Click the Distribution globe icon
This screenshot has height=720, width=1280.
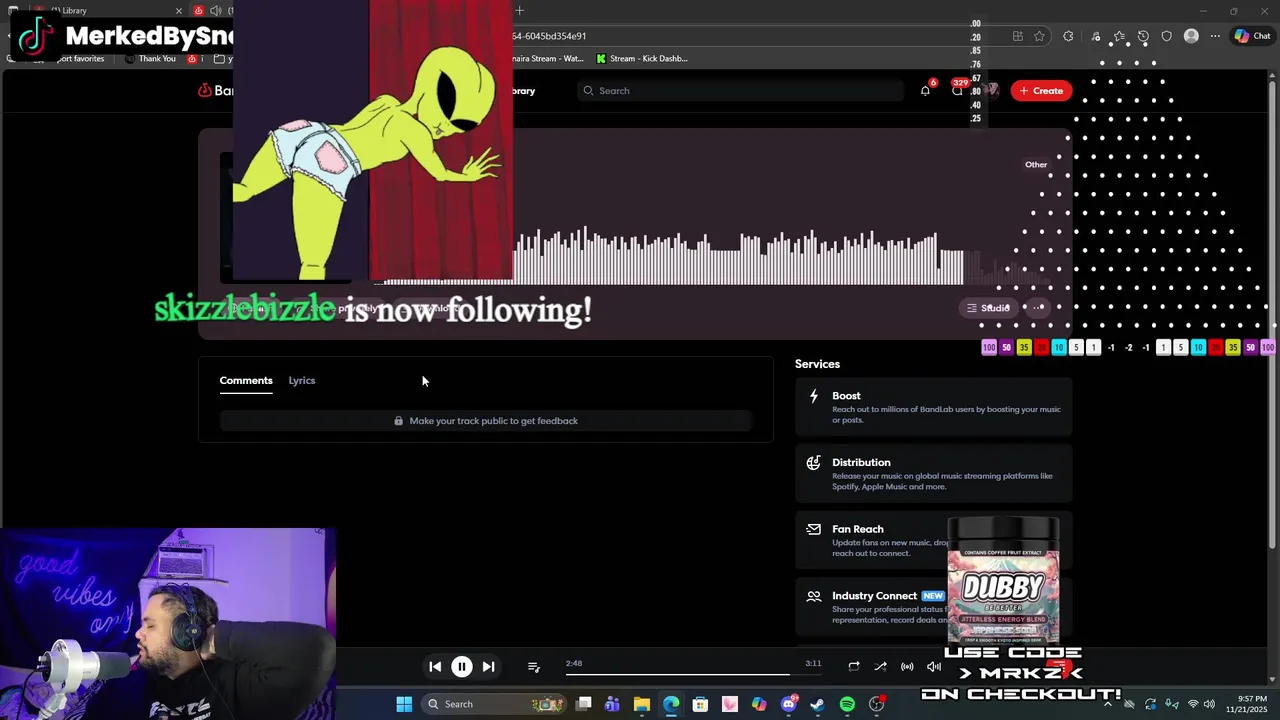pos(814,463)
